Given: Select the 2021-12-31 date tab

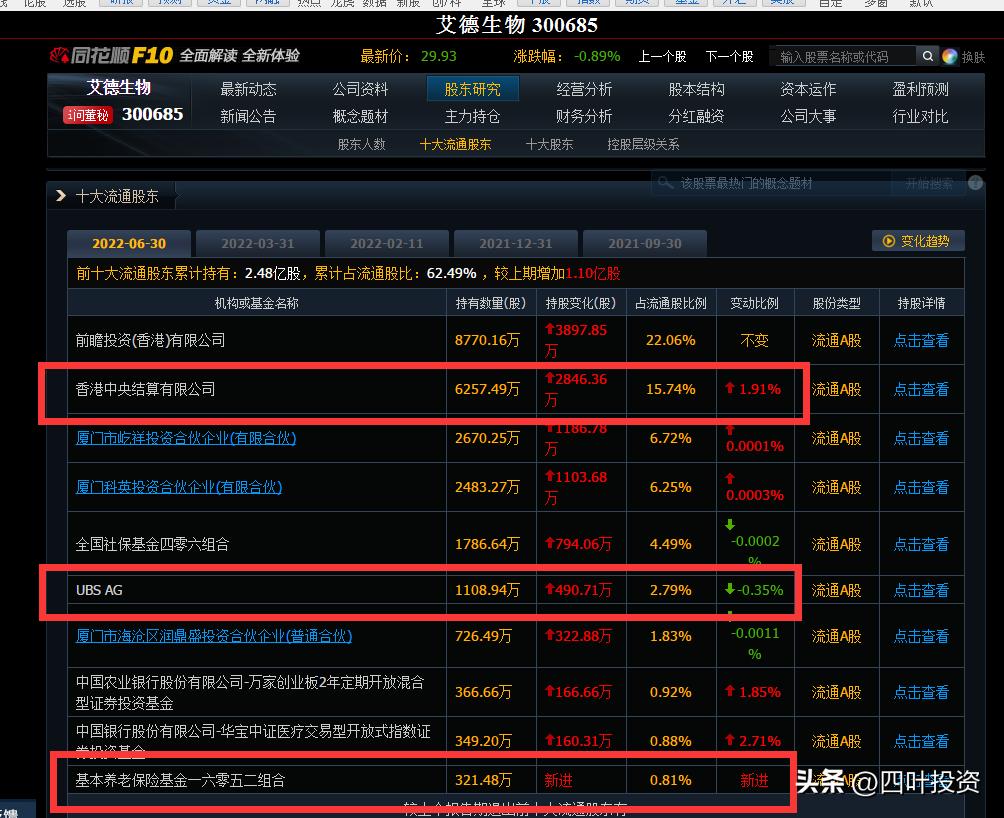Looking at the screenshot, I should point(515,243).
